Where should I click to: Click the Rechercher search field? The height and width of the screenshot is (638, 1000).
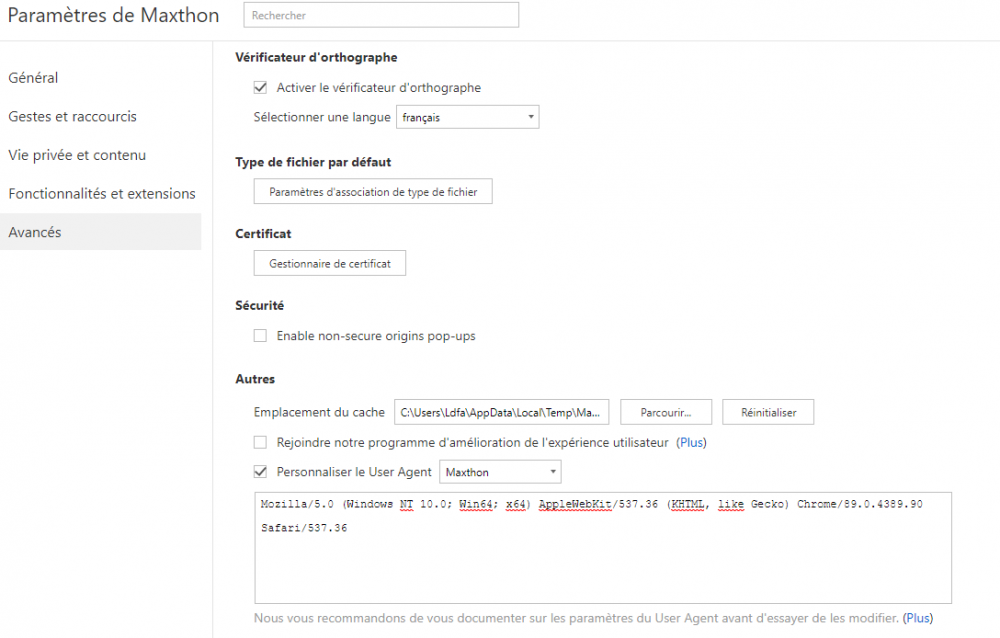(x=381, y=15)
